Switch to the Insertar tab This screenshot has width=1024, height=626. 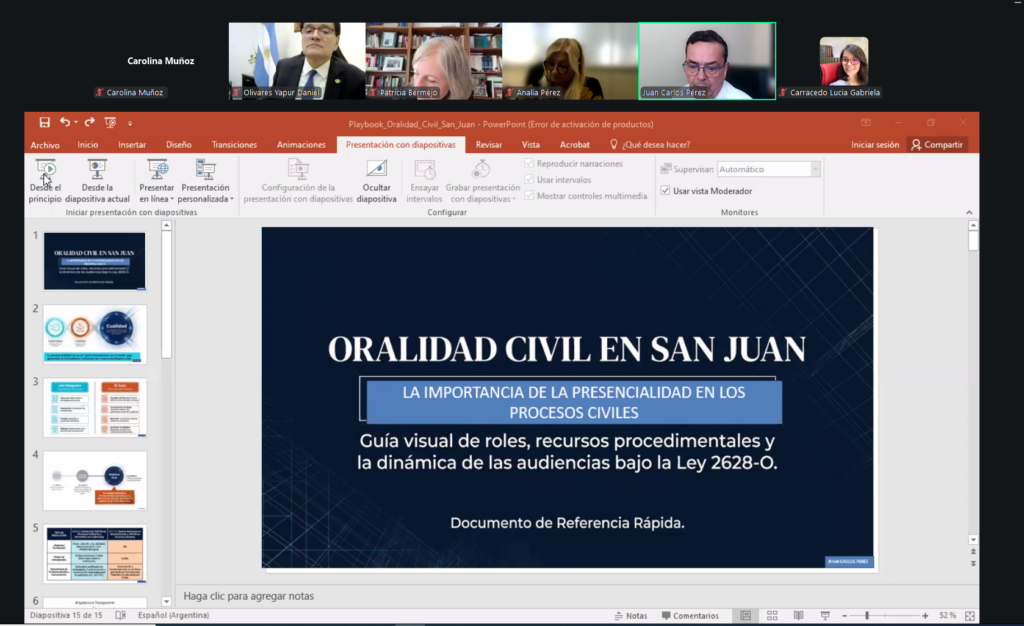click(132, 145)
